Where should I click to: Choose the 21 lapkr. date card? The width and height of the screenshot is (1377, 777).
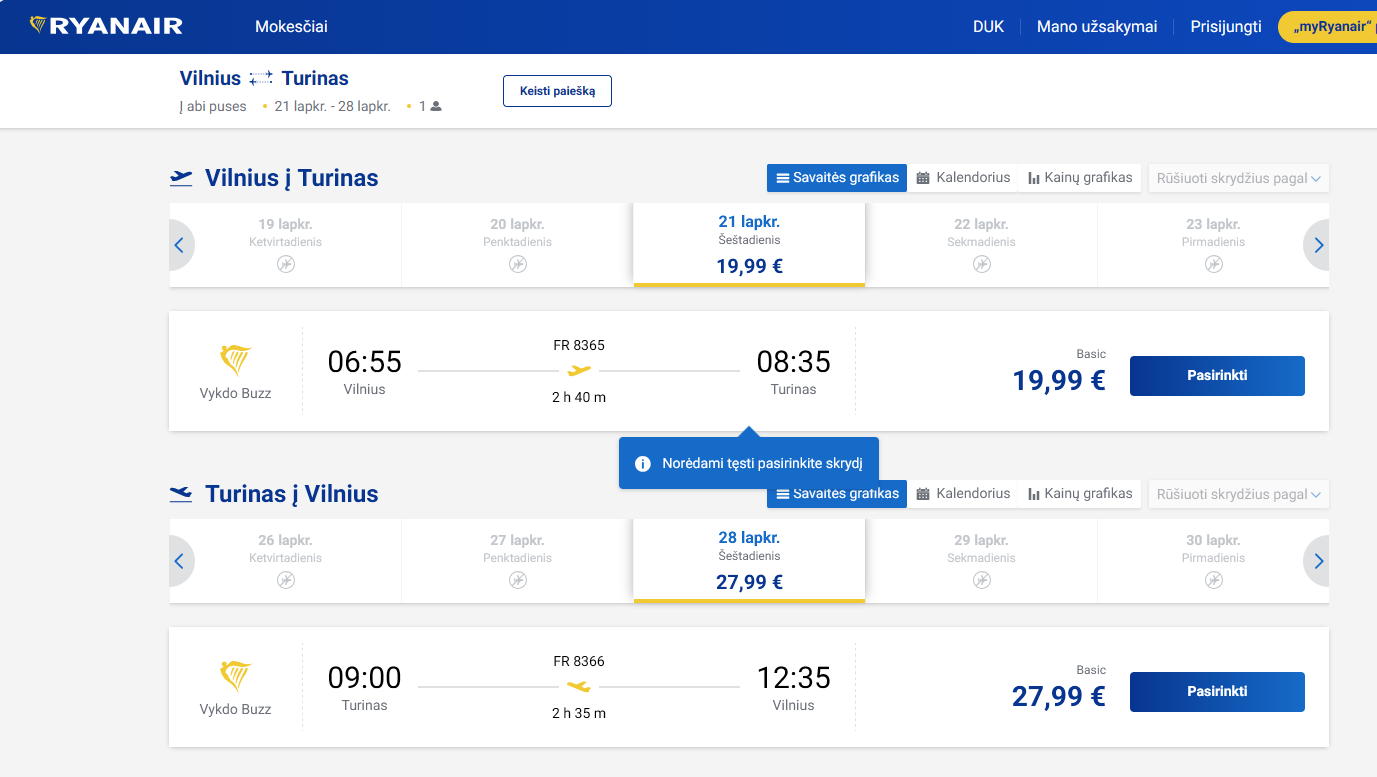[749, 245]
